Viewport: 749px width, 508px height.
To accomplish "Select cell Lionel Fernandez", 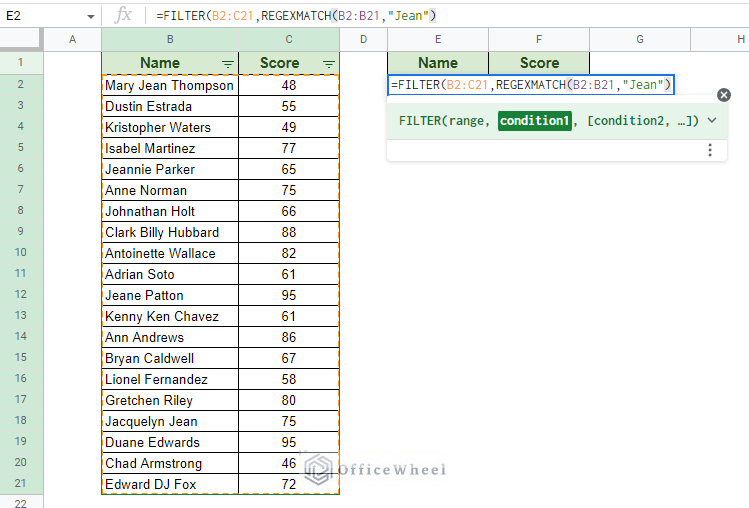I will point(170,379).
